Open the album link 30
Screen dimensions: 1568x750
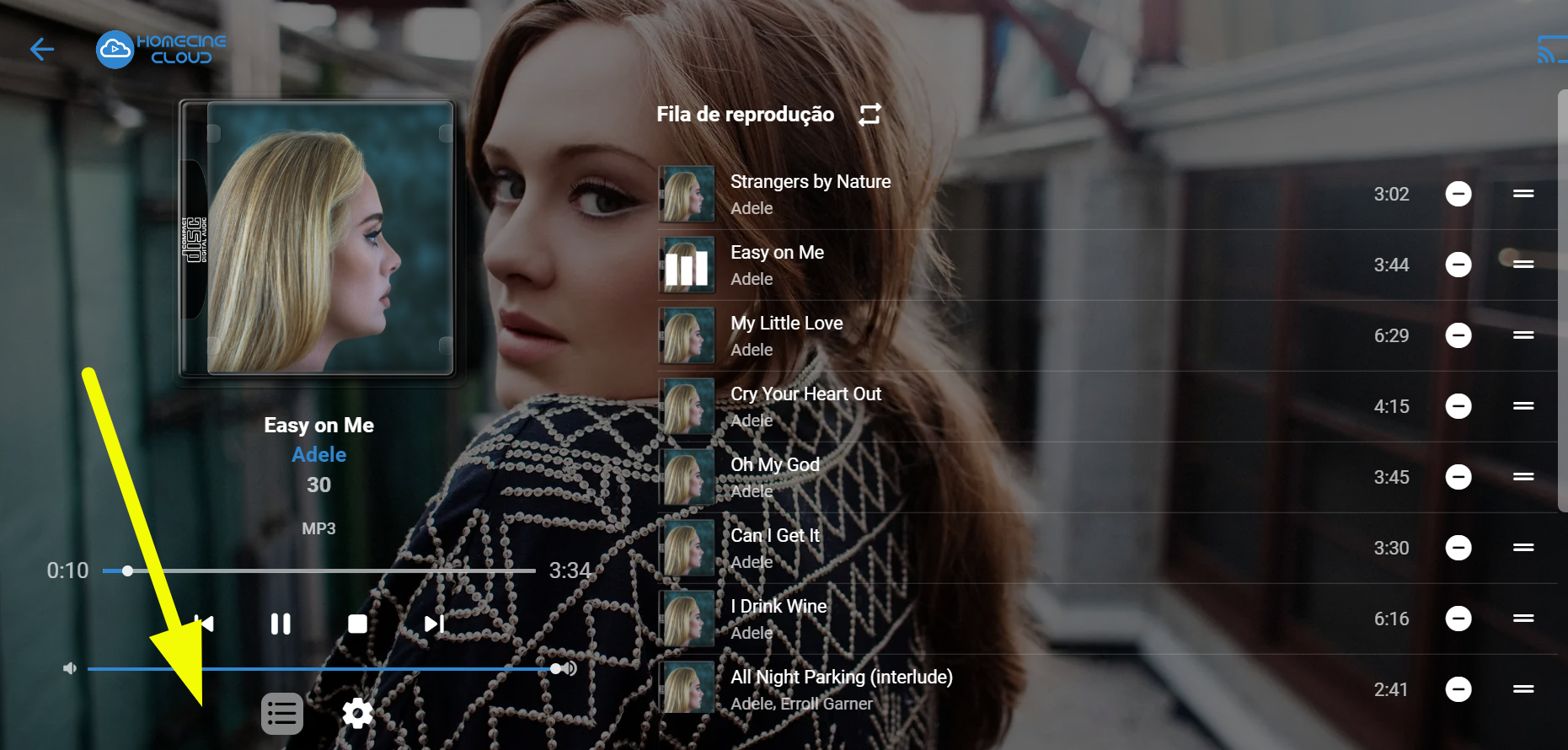(x=318, y=485)
